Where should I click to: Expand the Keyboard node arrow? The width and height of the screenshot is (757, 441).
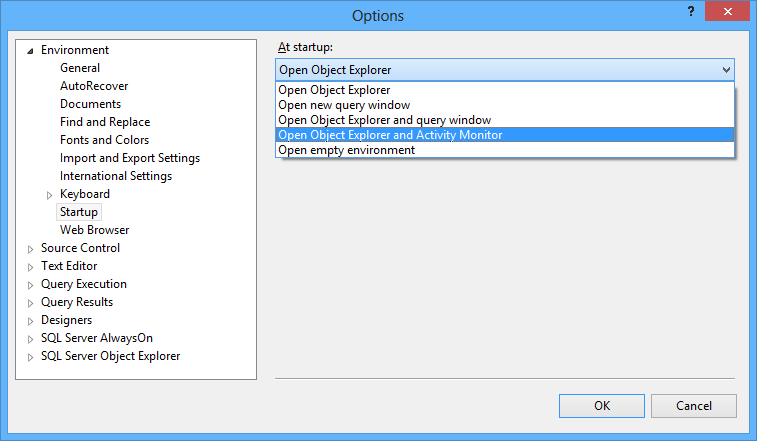coord(49,195)
